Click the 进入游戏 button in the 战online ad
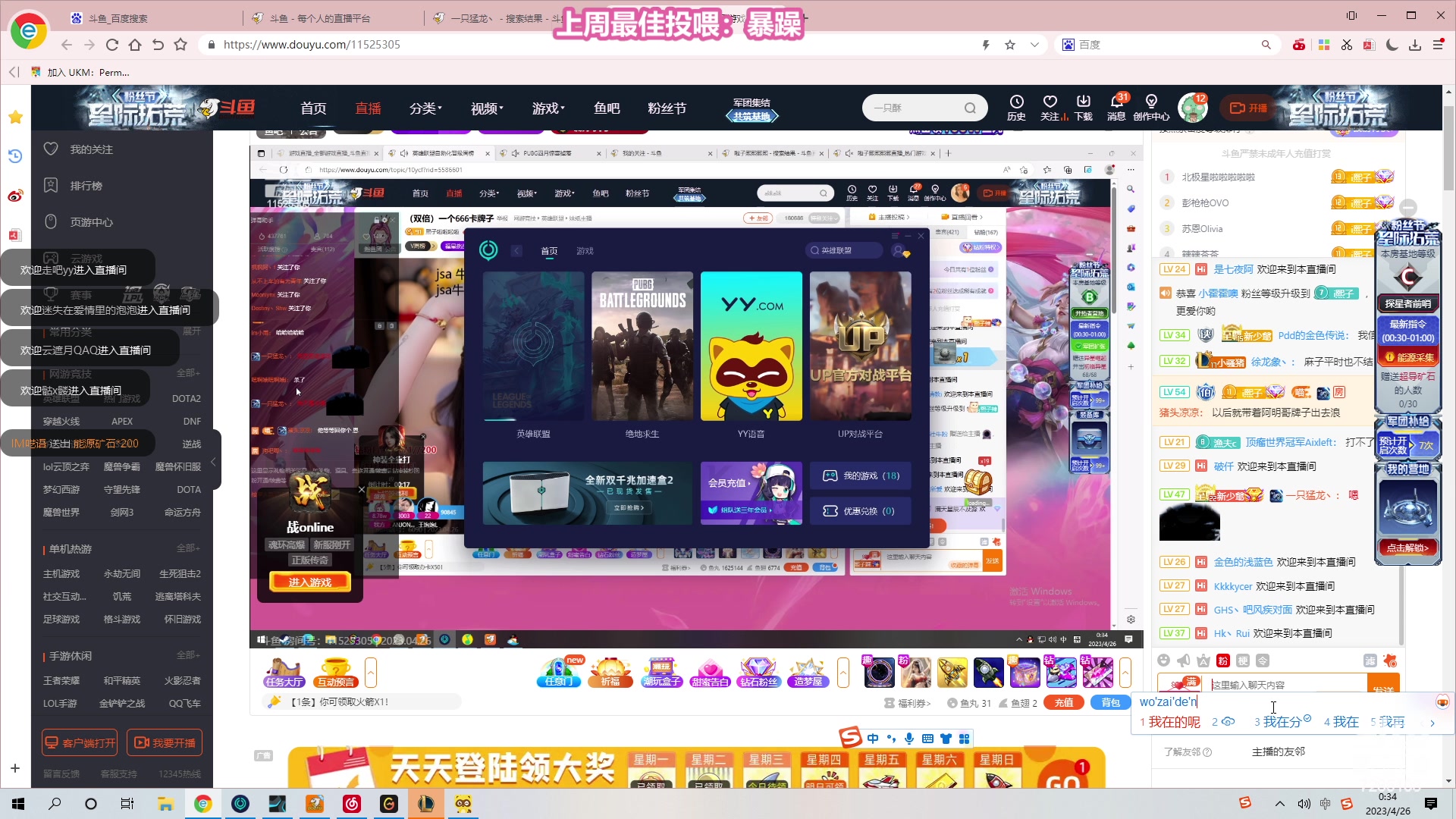Viewport: 1456px width, 819px height. [309, 582]
